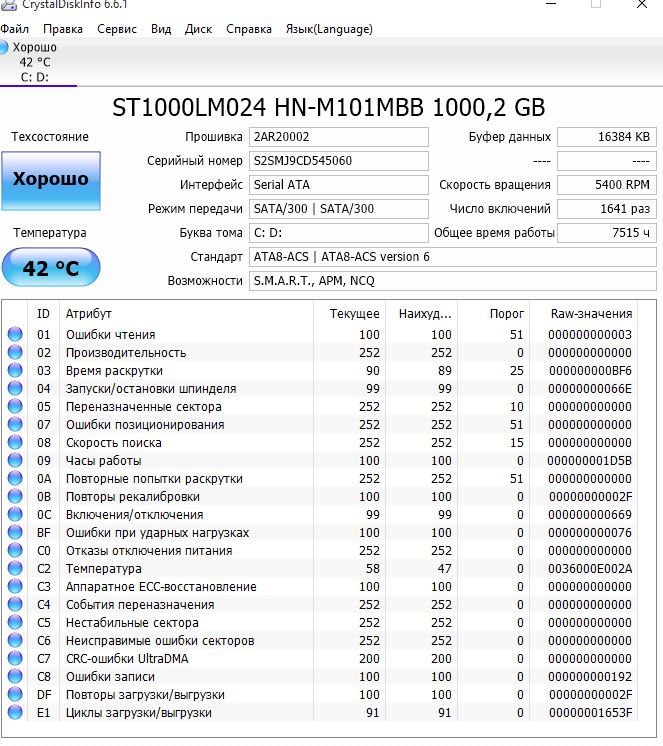Click the 42 °C temperature button
Viewport: 663px width, 746px height.
tap(50, 269)
